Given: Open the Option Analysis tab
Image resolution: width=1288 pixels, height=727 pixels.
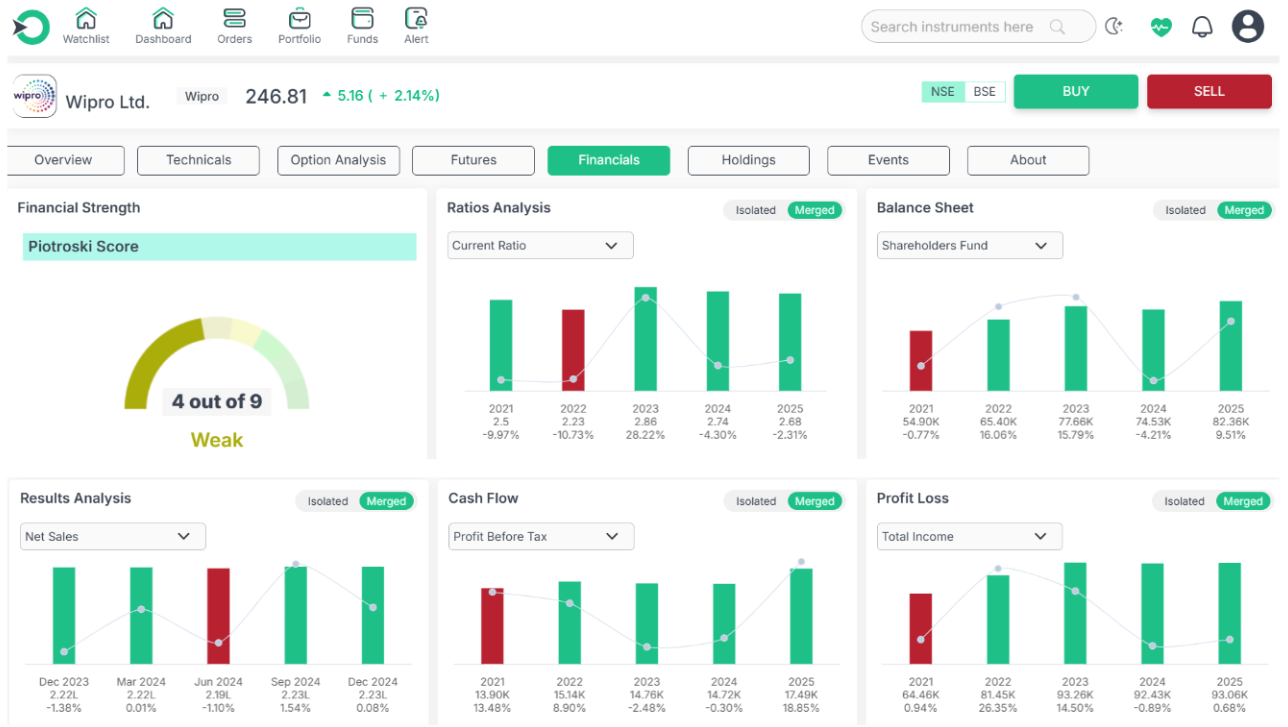Looking at the screenshot, I should click(x=338, y=160).
